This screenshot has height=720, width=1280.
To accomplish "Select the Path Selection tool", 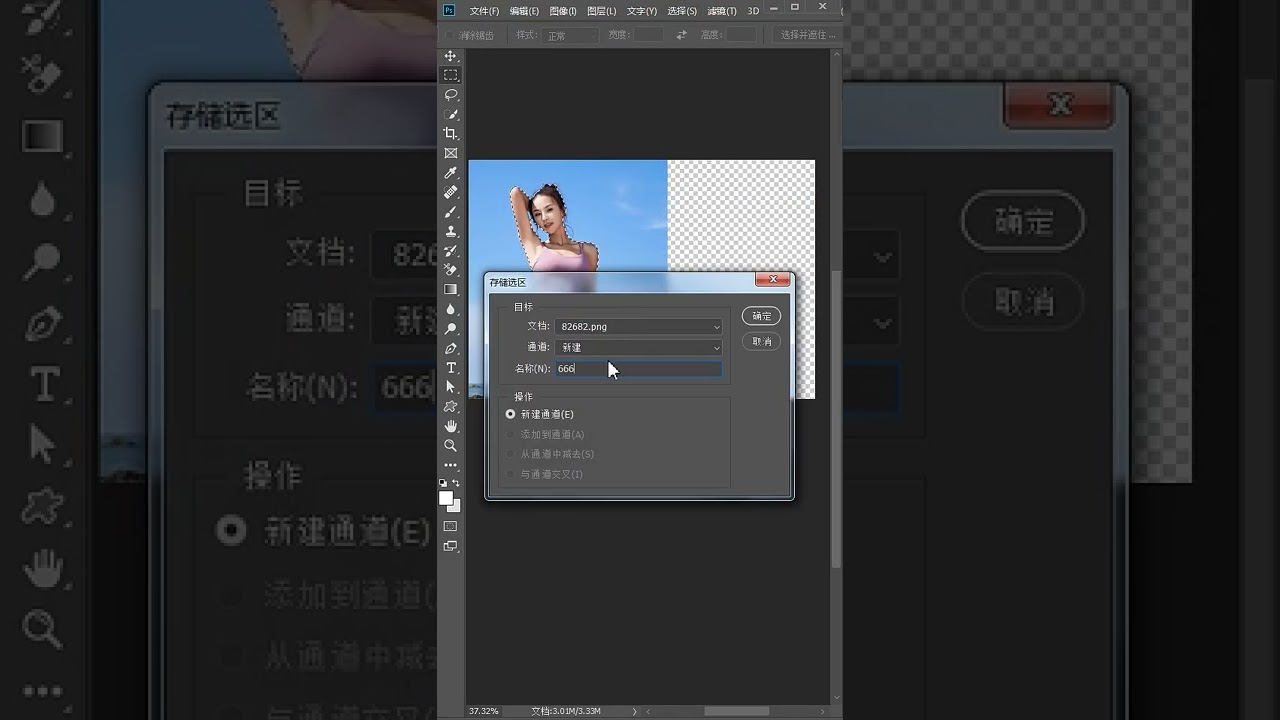I will click(451, 387).
